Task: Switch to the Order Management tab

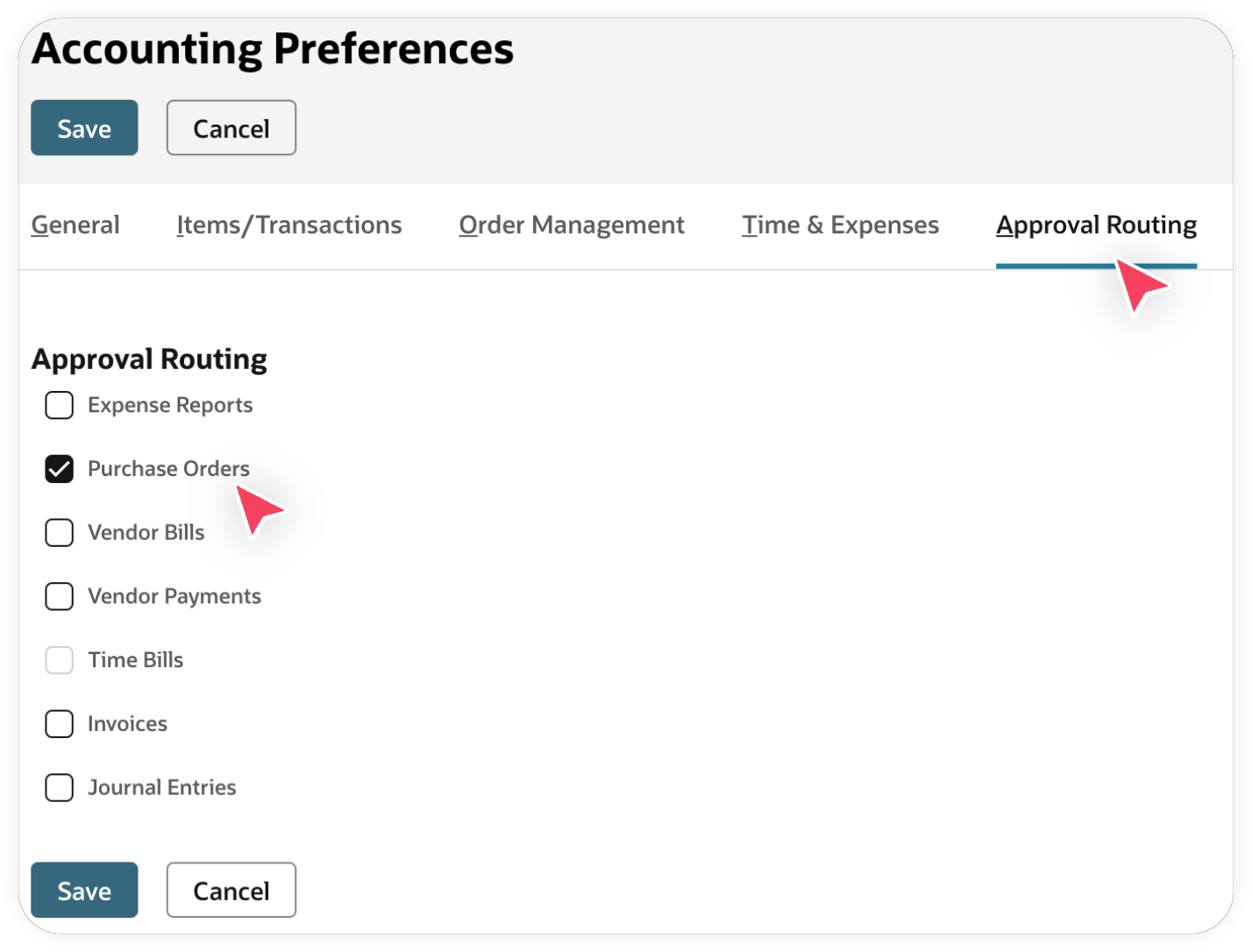Action: click(571, 224)
